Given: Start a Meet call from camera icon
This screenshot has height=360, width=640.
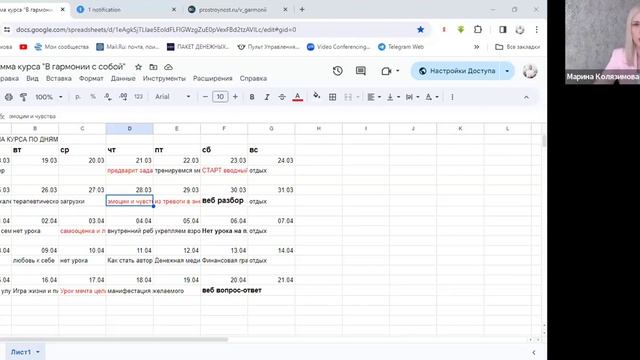Looking at the screenshot, I should click(x=386, y=71).
